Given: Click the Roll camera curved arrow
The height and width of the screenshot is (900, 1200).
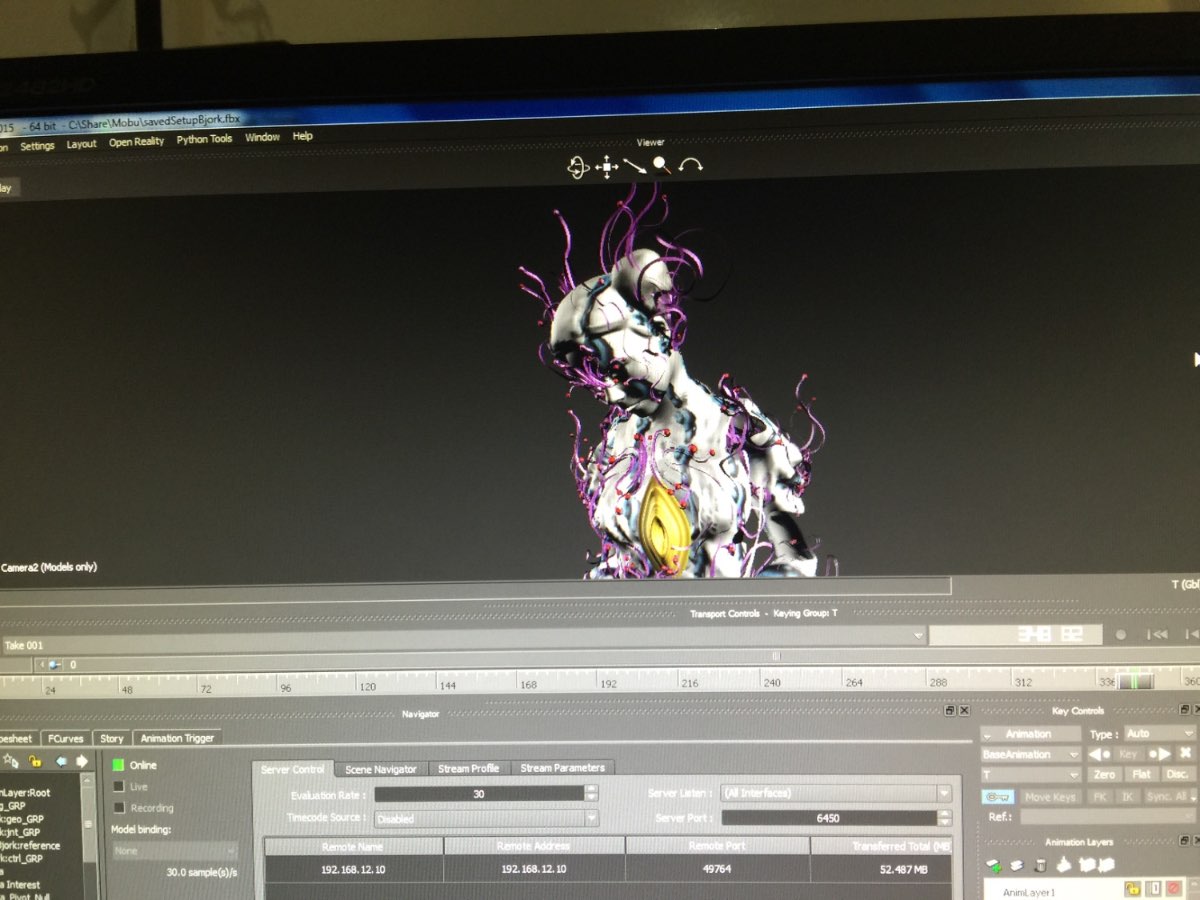Looking at the screenshot, I should click(690, 165).
